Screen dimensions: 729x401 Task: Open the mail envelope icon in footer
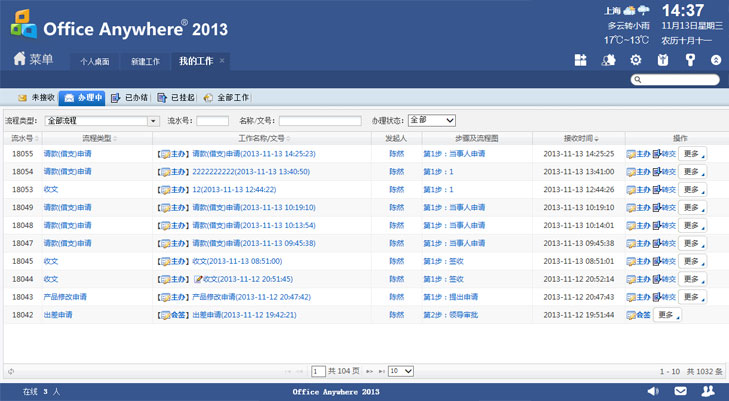[681, 391]
